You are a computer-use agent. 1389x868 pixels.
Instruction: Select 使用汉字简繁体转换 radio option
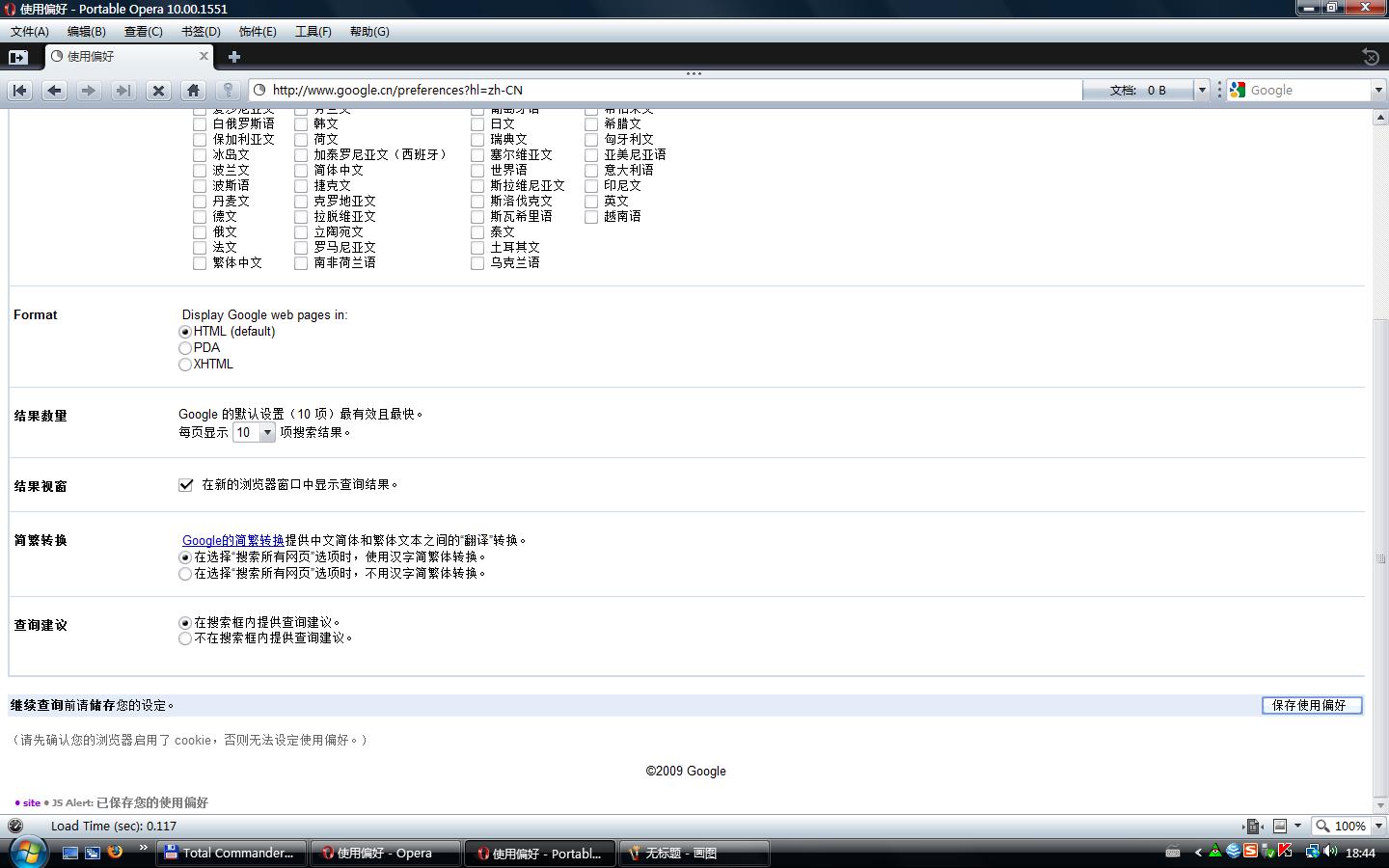point(185,557)
